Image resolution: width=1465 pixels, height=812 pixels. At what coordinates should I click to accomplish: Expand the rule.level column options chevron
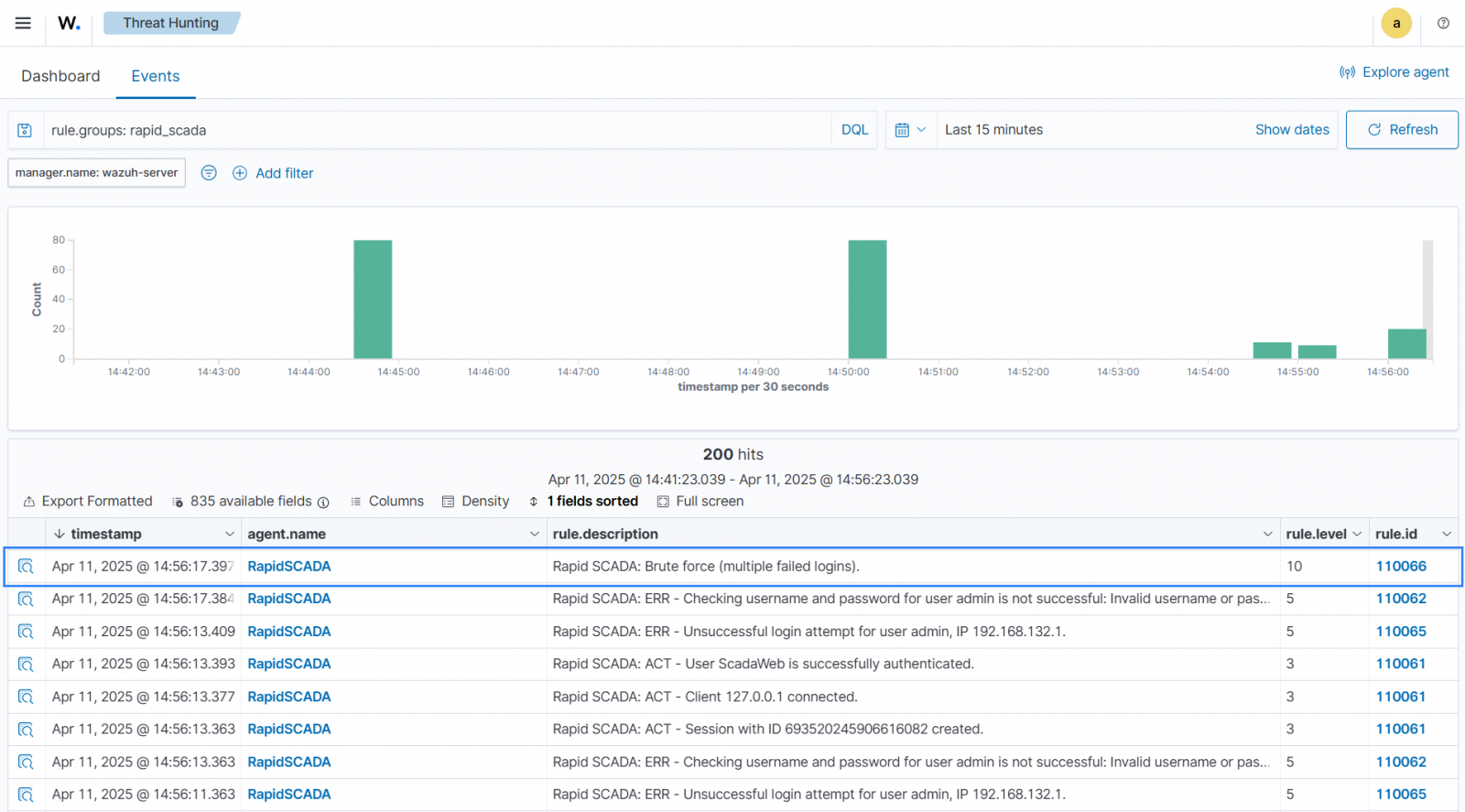(1357, 535)
